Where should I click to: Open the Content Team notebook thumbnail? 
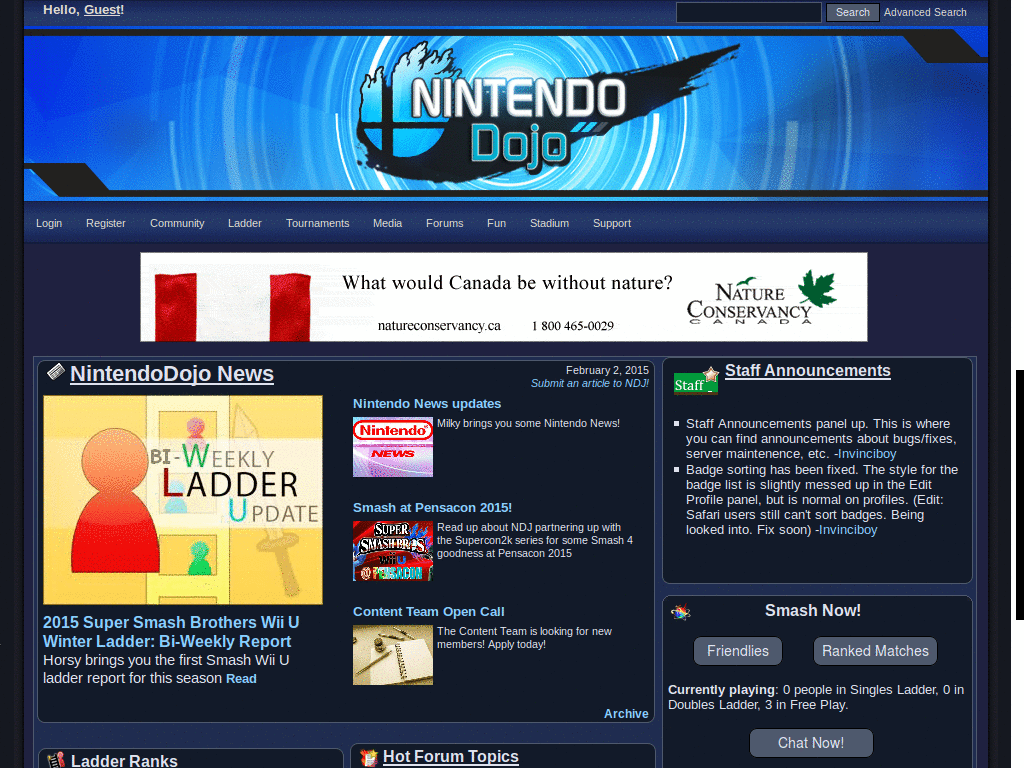pyautogui.click(x=392, y=655)
